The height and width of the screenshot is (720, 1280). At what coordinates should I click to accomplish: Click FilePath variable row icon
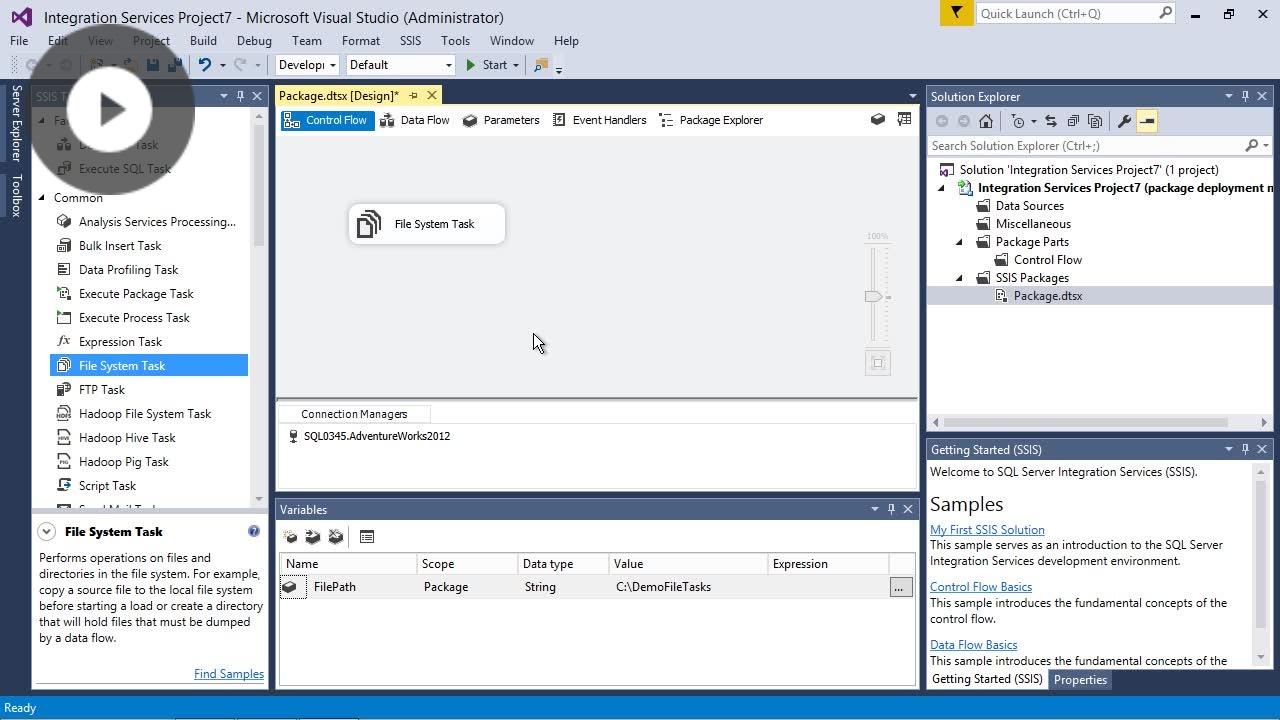(x=290, y=587)
